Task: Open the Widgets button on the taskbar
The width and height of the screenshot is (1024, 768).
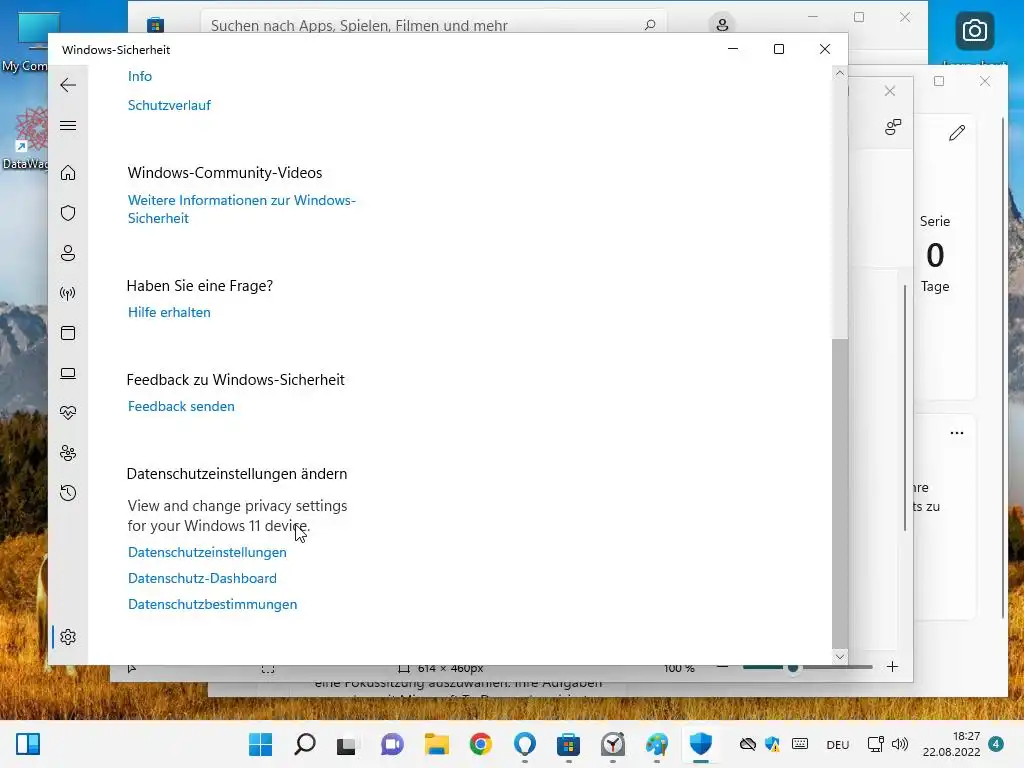Action: pyautogui.click(x=28, y=744)
